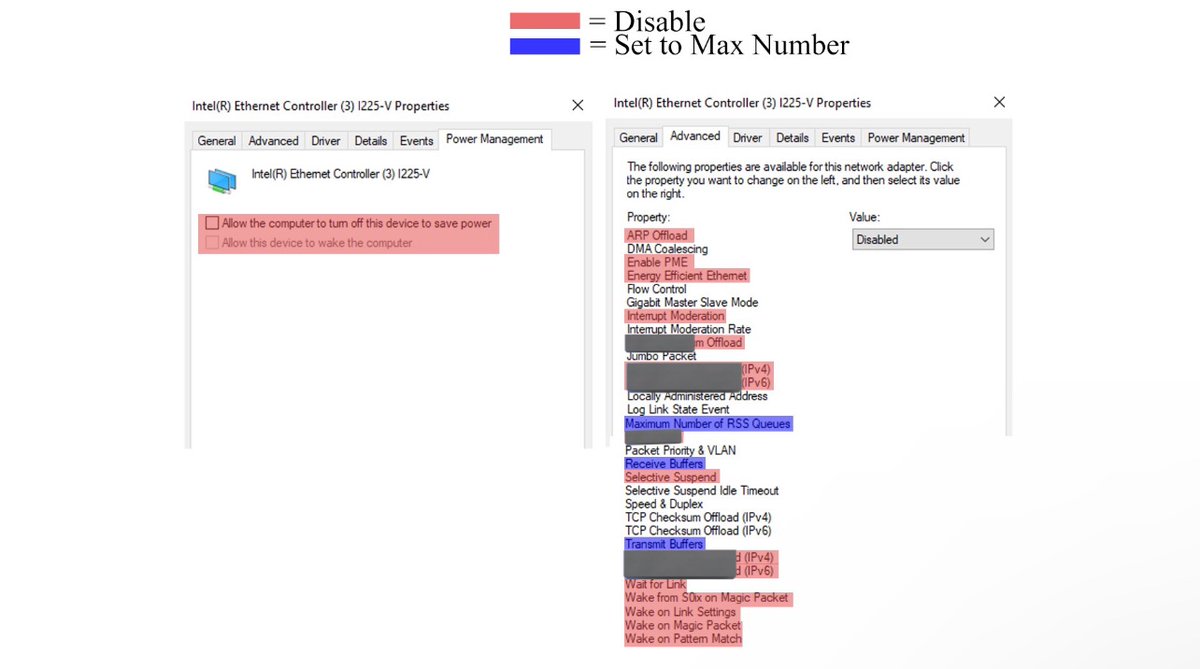The width and height of the screenshot is (1200, 669).
Task: Select the Wait for Link property
Action: click(655, 584)
